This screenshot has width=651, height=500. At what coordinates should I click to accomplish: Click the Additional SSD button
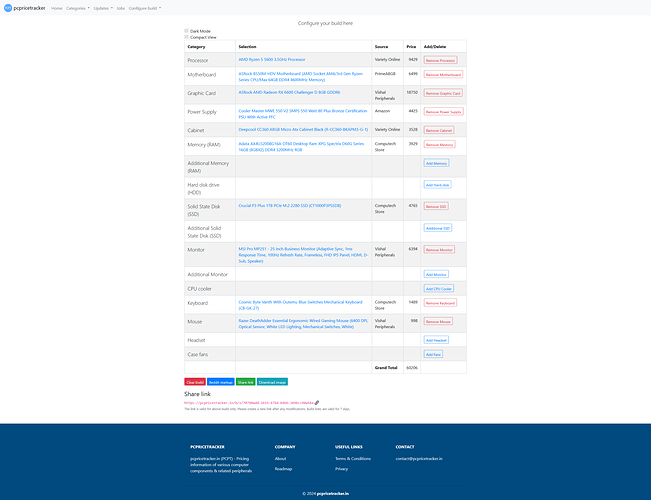coord(438,228)
